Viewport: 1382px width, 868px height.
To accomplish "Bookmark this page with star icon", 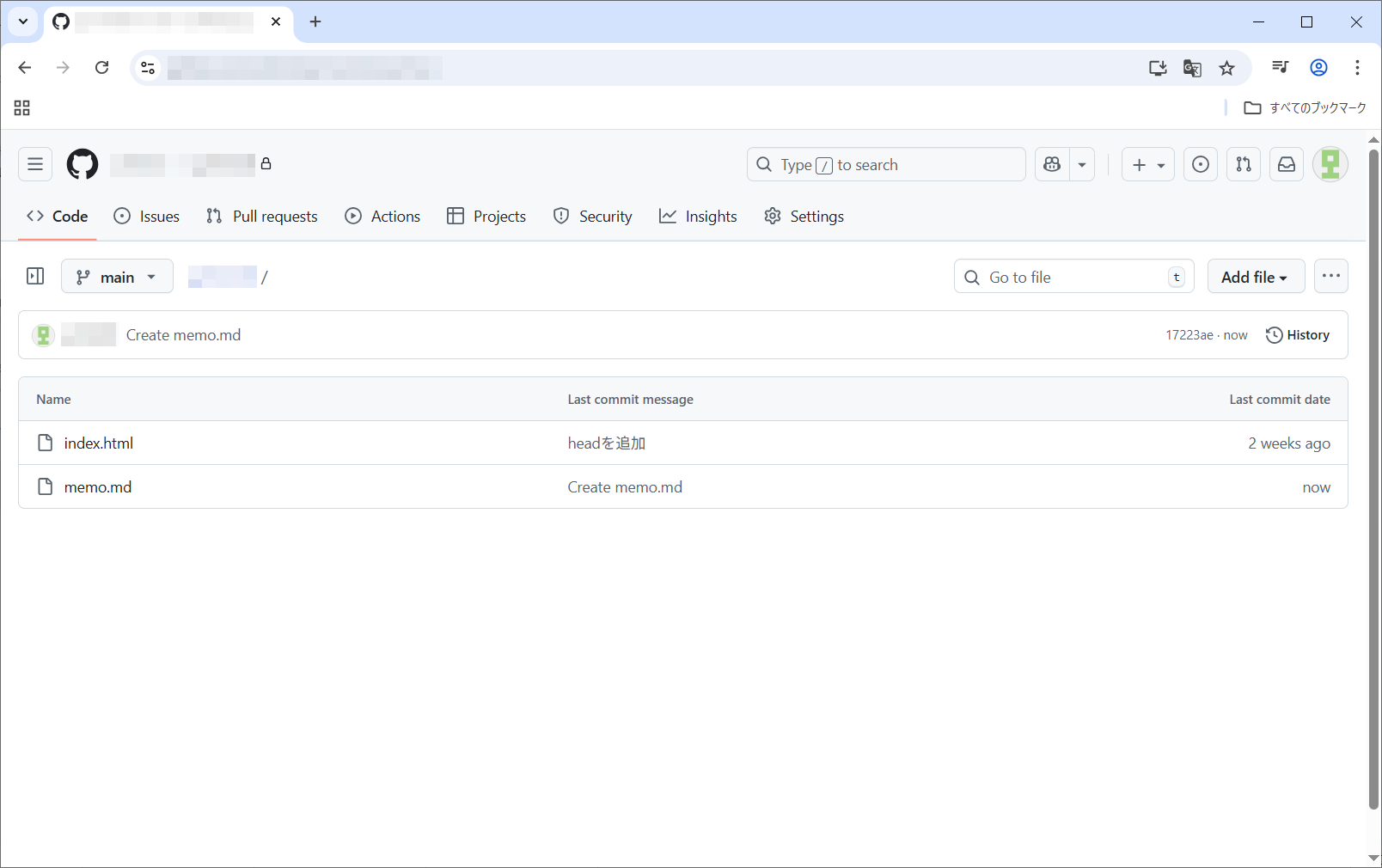I will point(1226,68).
